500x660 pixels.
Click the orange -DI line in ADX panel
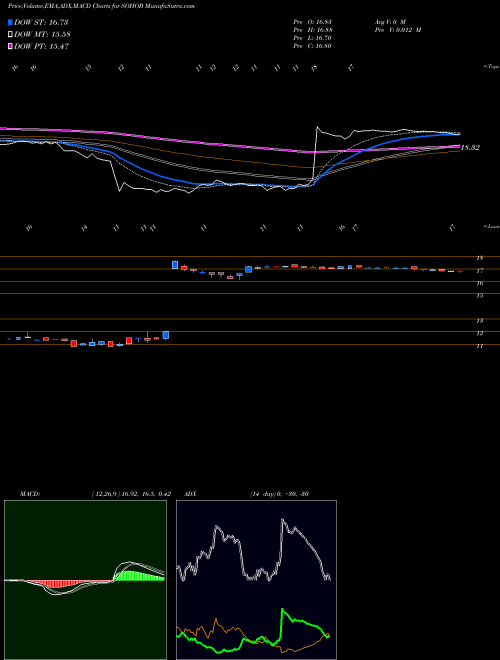(215, 620)
